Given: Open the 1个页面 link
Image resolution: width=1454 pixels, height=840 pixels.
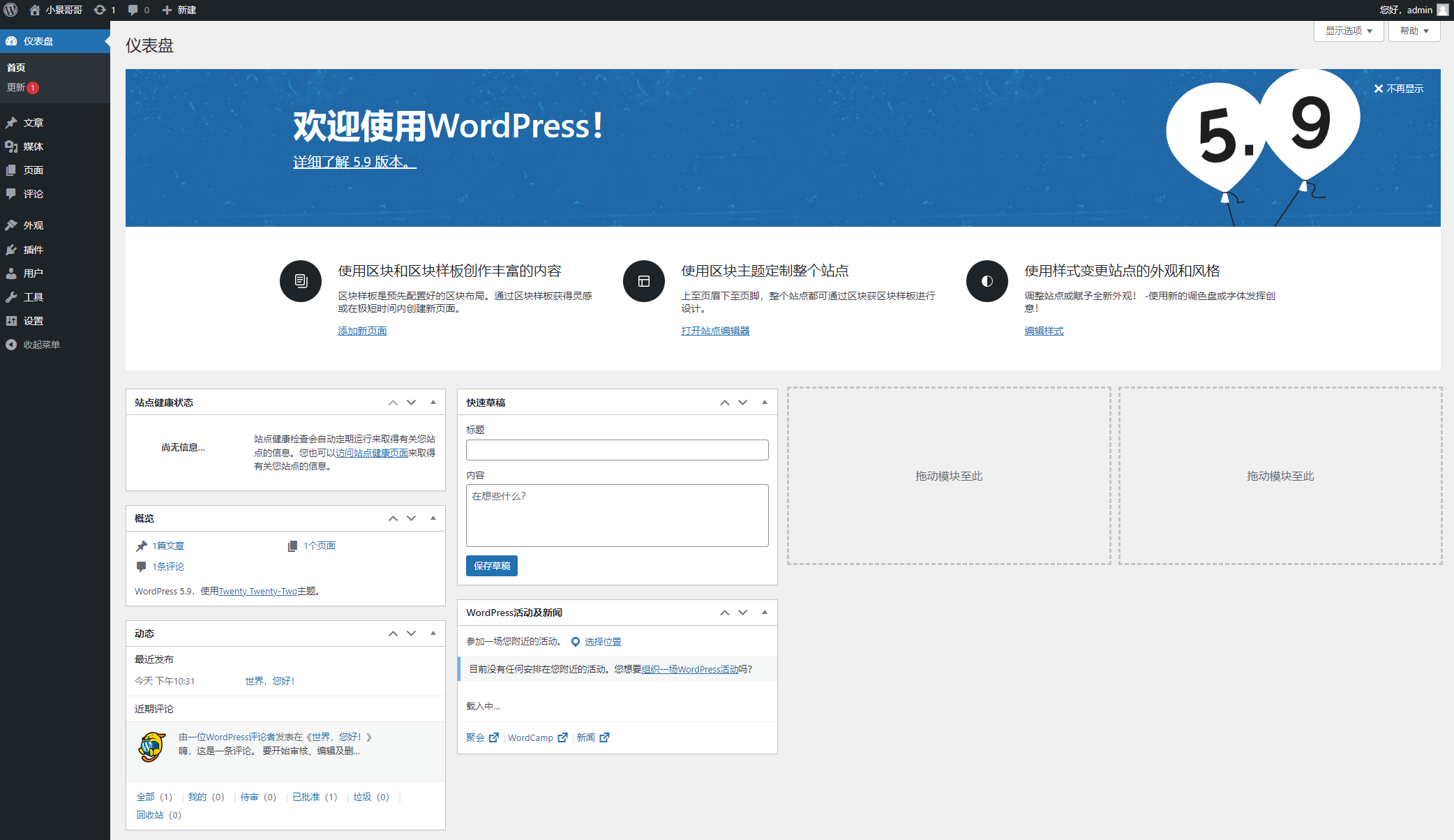Looking at the screenshot, I should coord(319,546).
